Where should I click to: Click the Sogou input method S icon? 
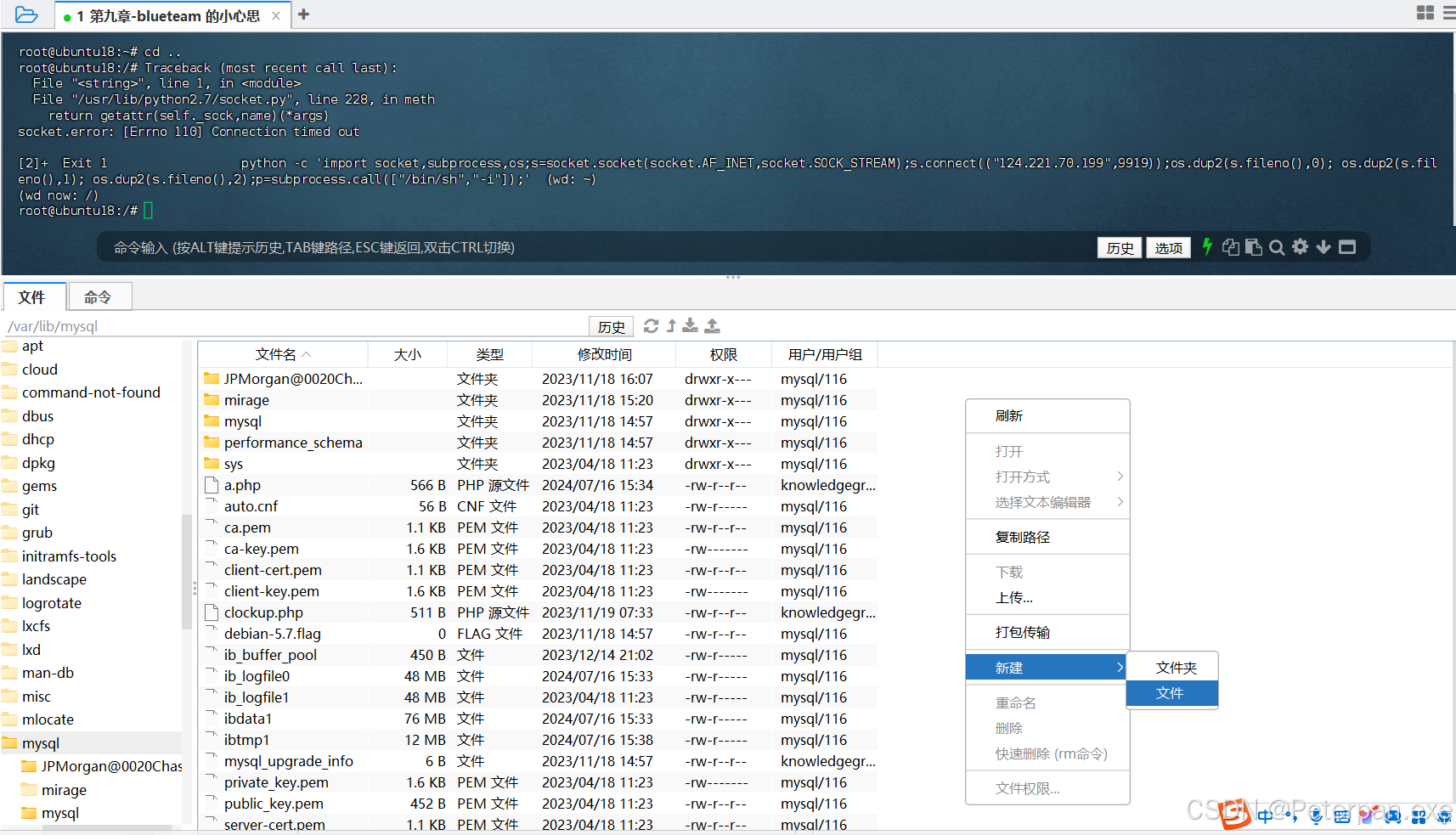point(1236,815)
